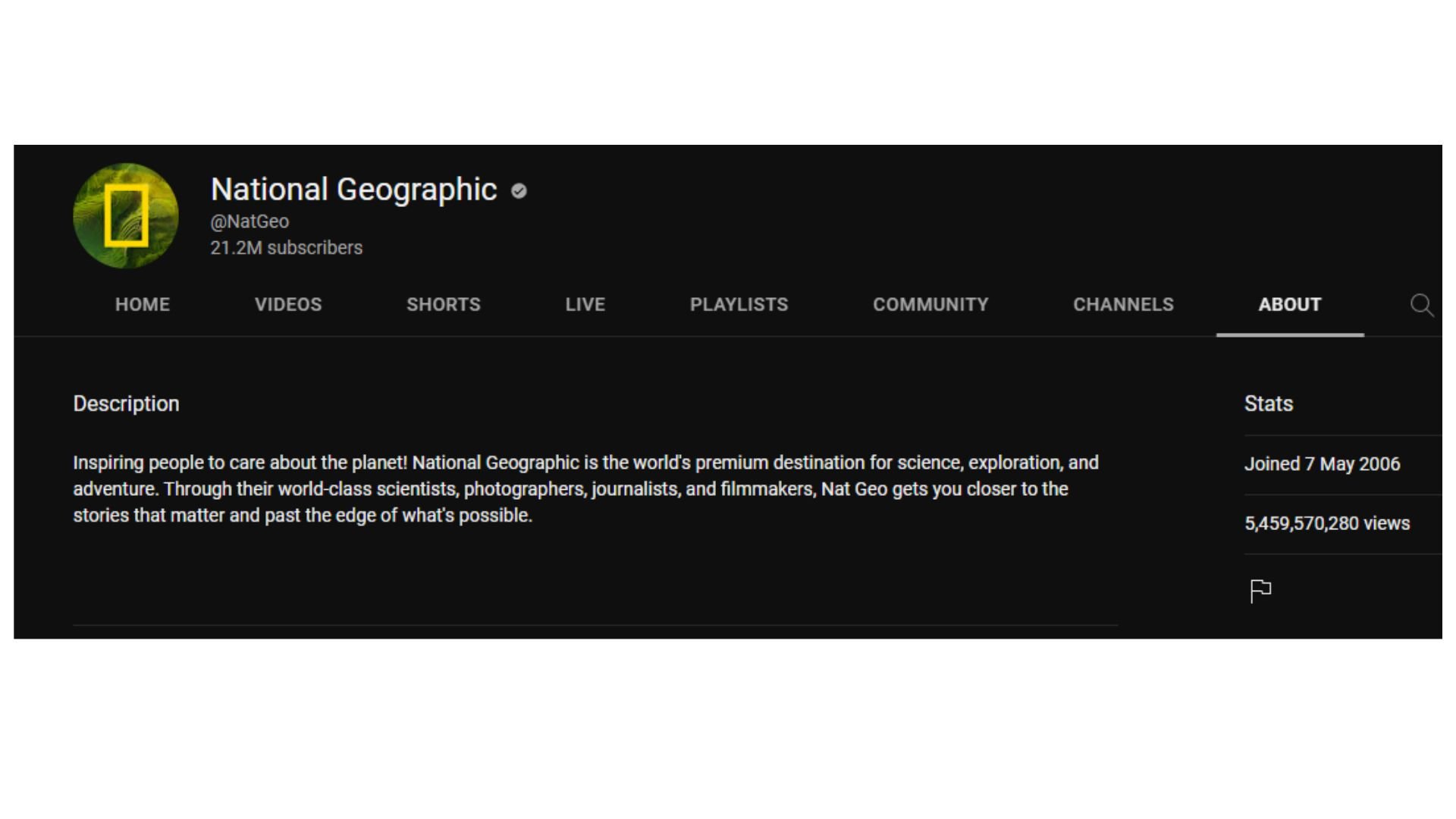Click the channel search magnifier icon
The height and width of the screenshot is (819, 1456).
1421,305
